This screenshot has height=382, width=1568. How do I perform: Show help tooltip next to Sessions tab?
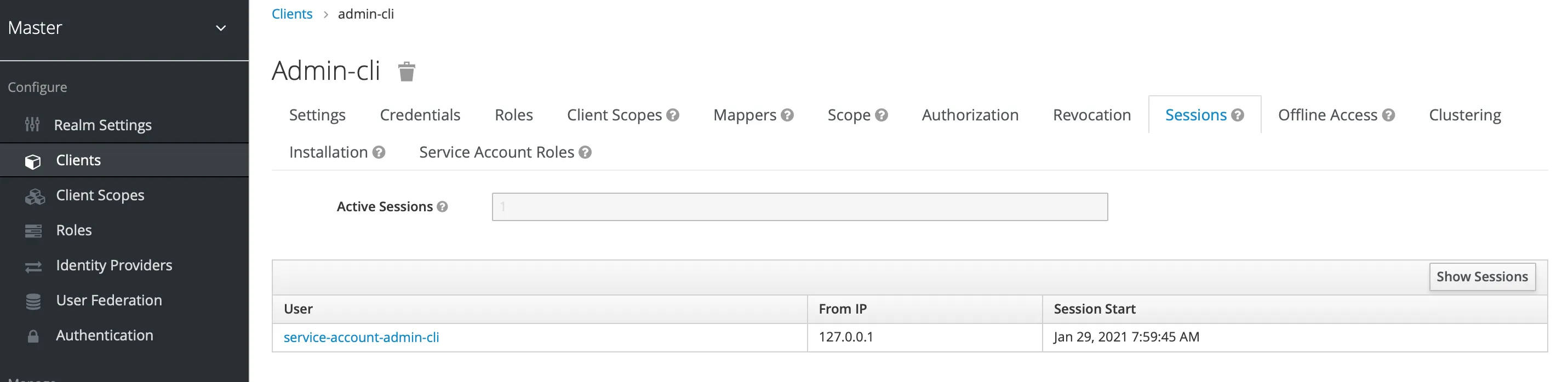(x=1238, y=115)
